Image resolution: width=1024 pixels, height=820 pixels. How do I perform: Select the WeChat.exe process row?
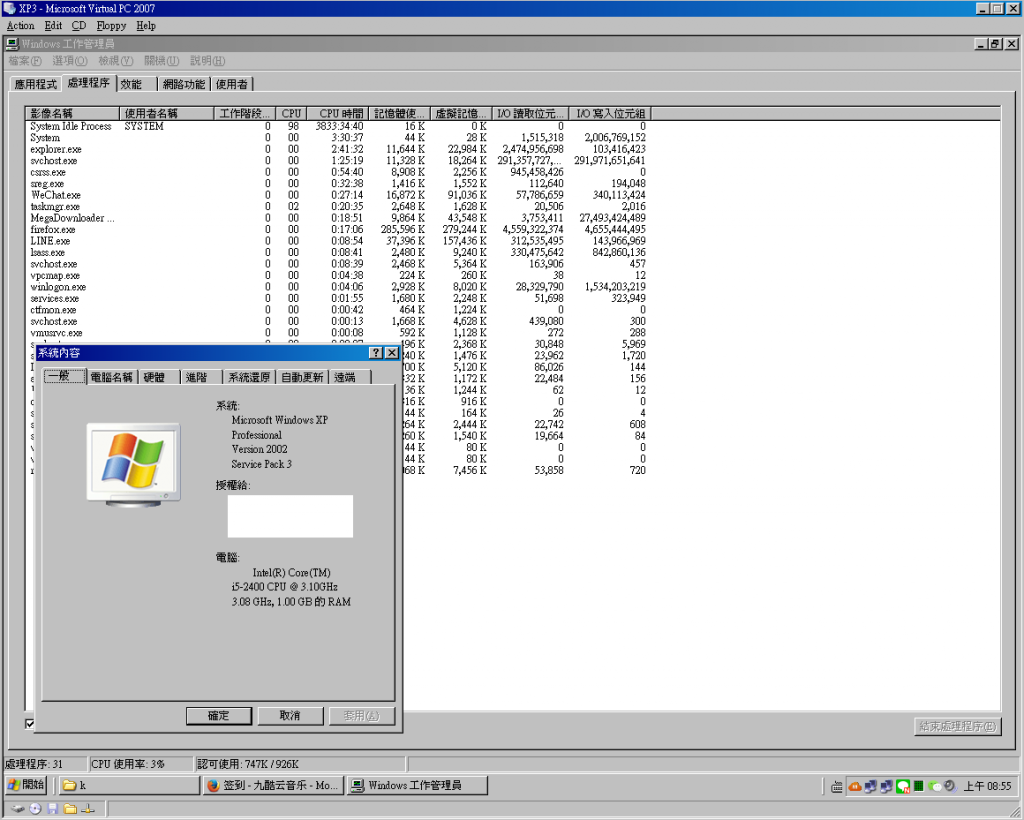[338, 195]
